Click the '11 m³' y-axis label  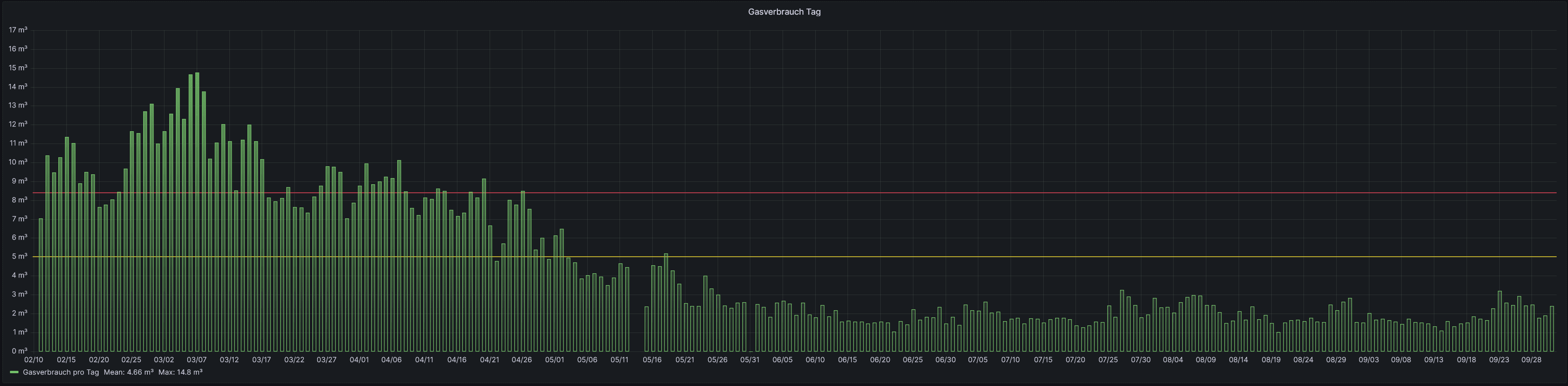pyautogui.click(x=18, y=143)
